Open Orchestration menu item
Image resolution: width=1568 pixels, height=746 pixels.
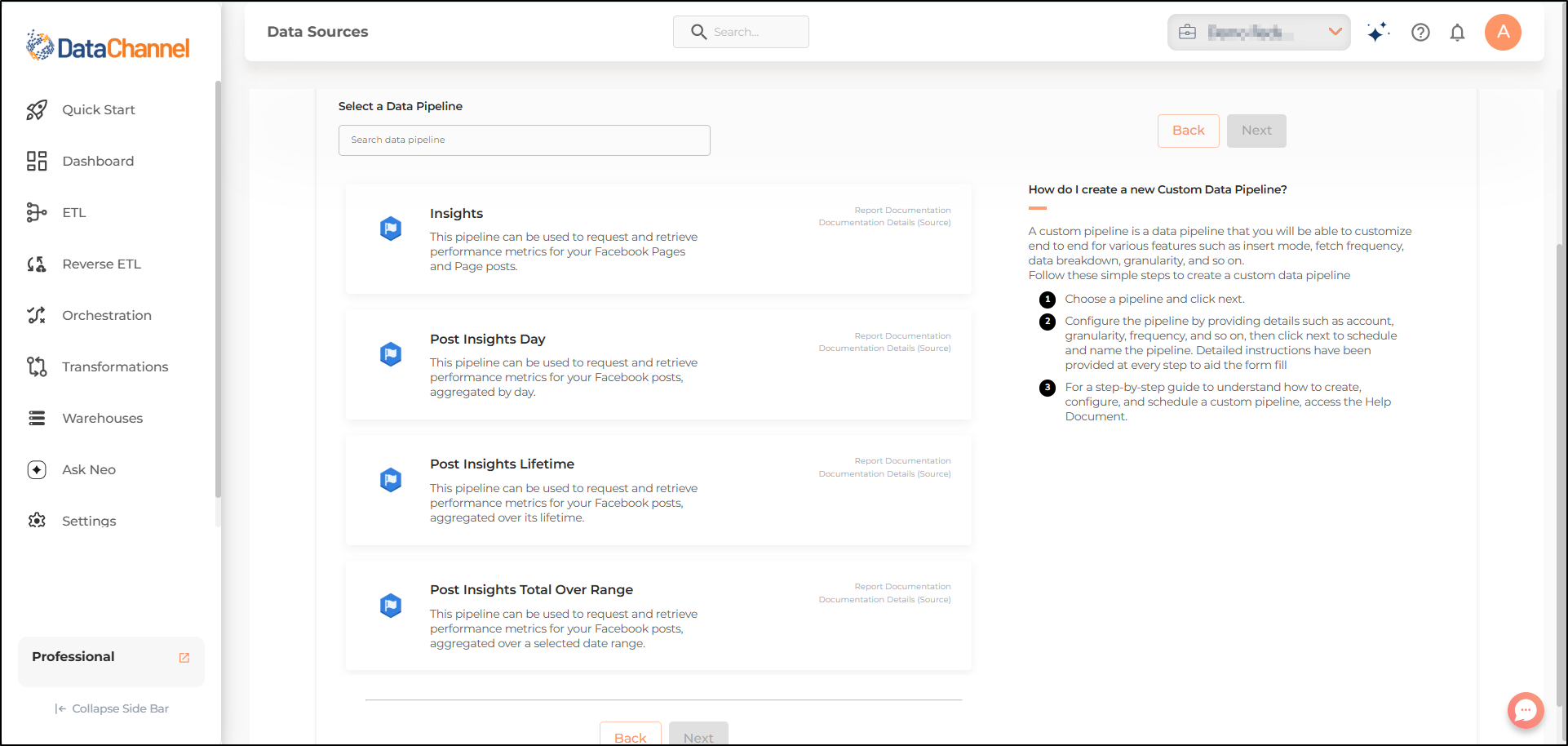pos(107,315)
